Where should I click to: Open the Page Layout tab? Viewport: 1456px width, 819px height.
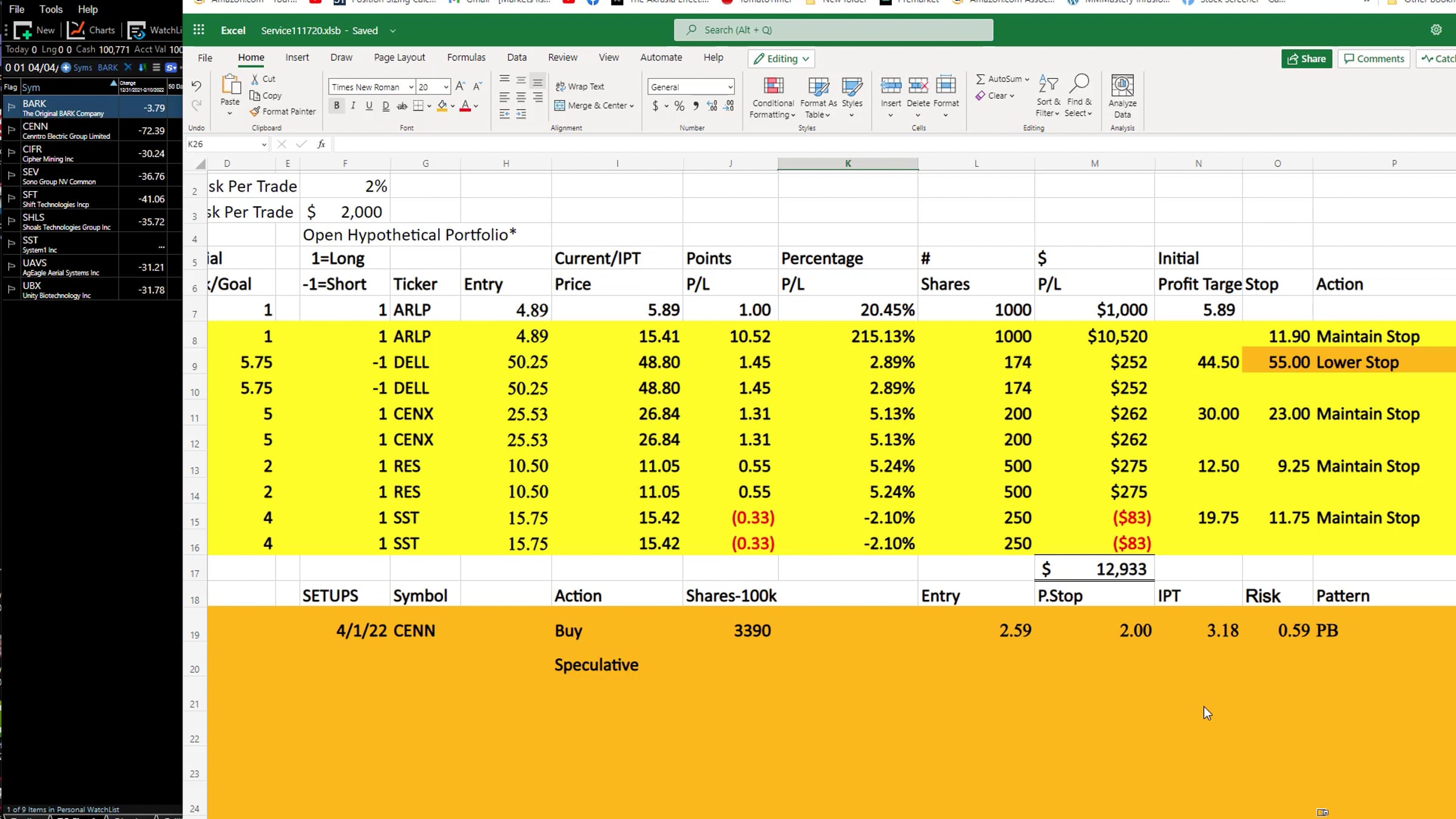(x=399, y=58)
